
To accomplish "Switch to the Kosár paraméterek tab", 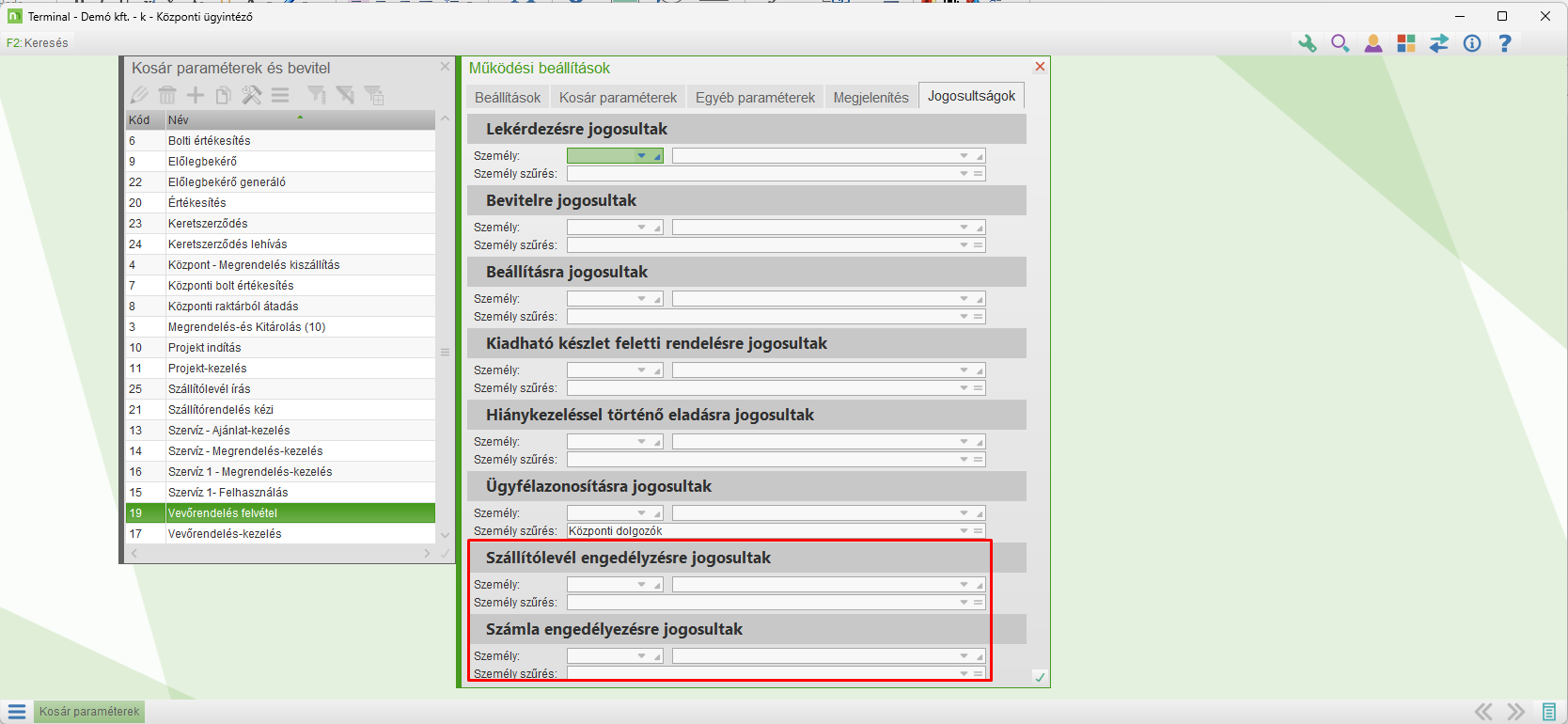I will coord(618,98).
